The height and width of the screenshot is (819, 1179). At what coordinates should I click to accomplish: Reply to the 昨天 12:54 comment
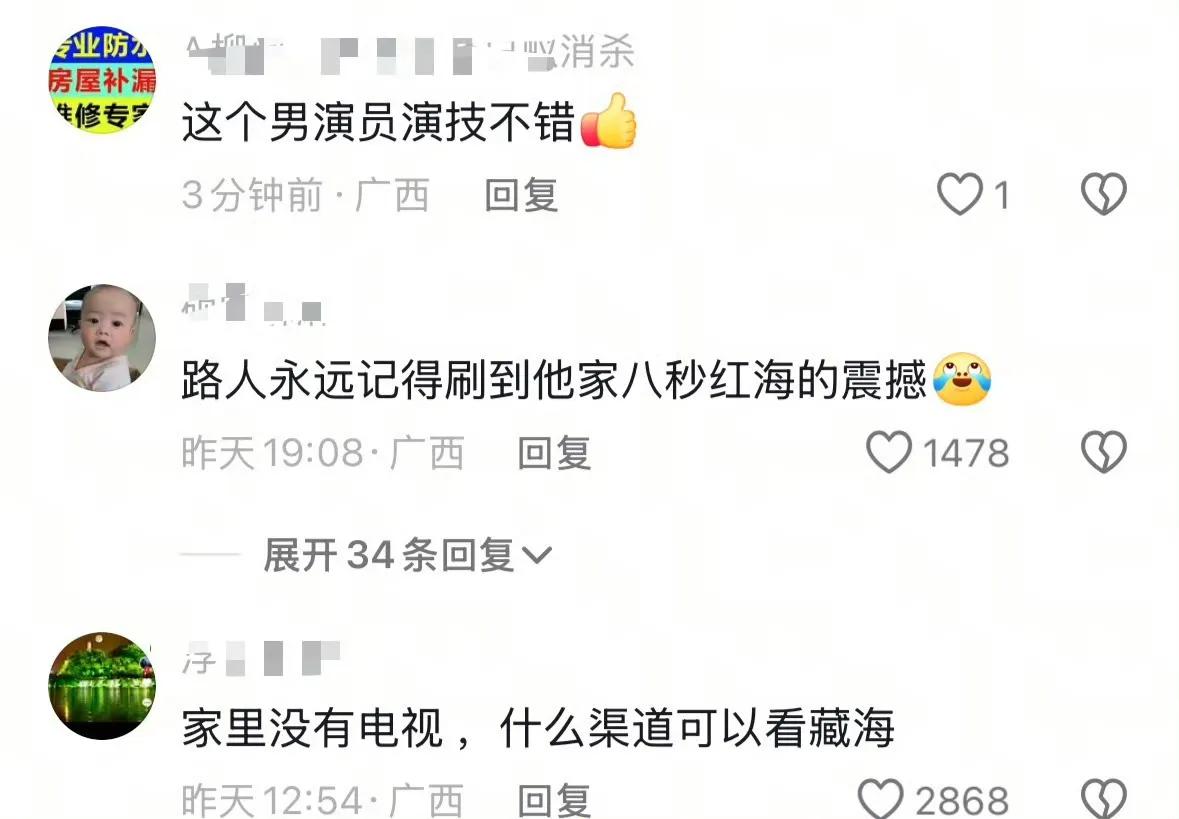pyautogui.click(x=554, y=800)
